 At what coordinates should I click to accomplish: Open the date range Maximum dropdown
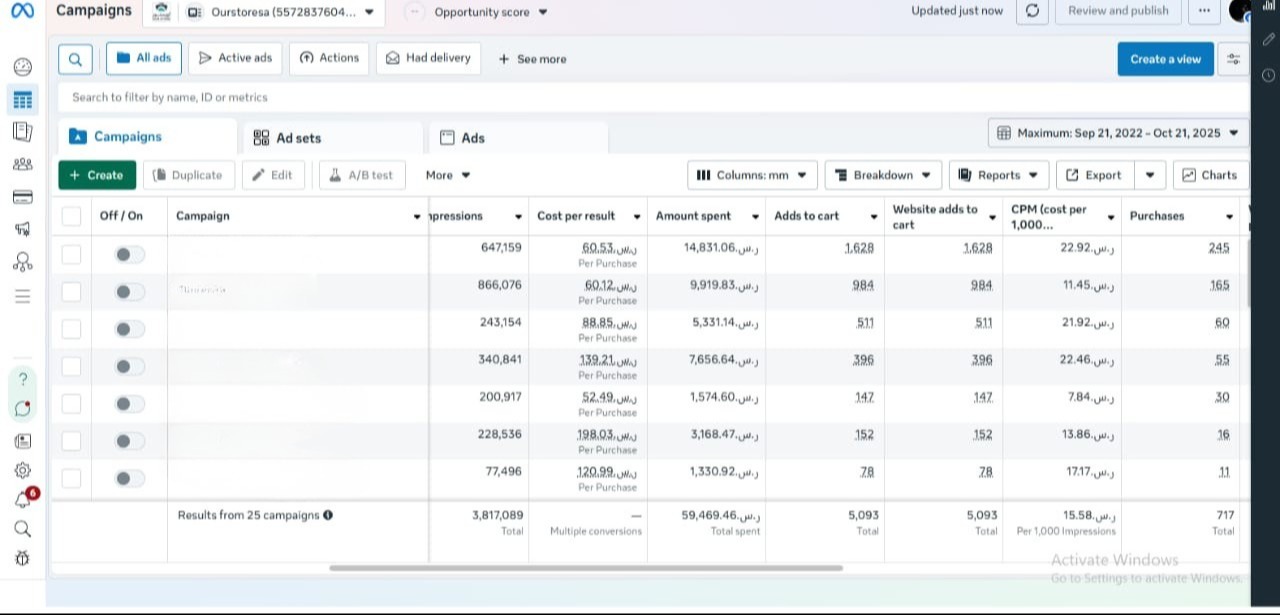pyautogui.click(x=1118, y=133)
